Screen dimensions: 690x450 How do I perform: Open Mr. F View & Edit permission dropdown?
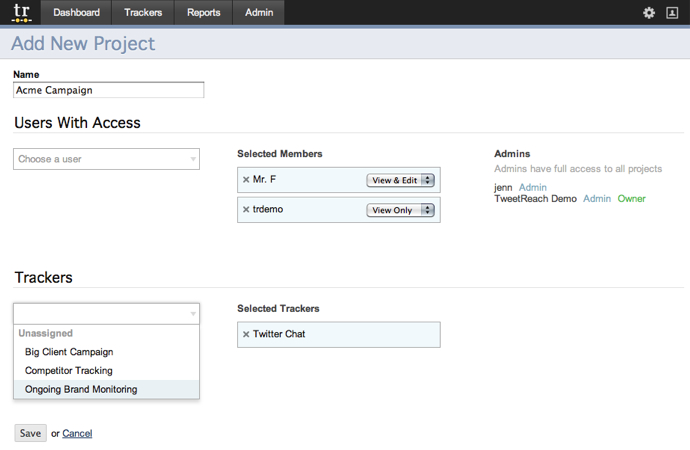click(400, 180)
